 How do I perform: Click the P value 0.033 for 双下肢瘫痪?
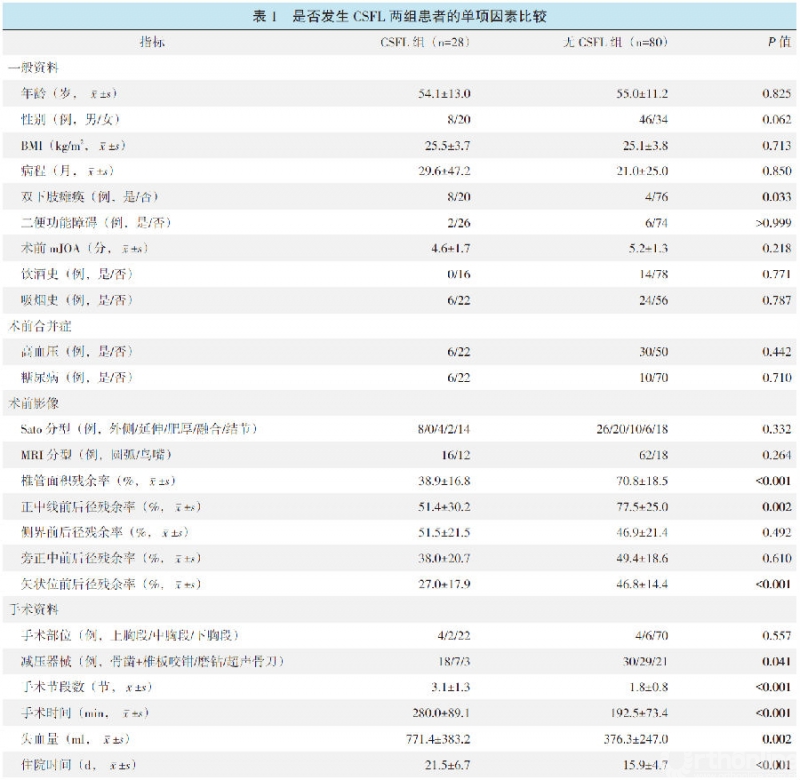pyautogui.click(x=778, y=197)
